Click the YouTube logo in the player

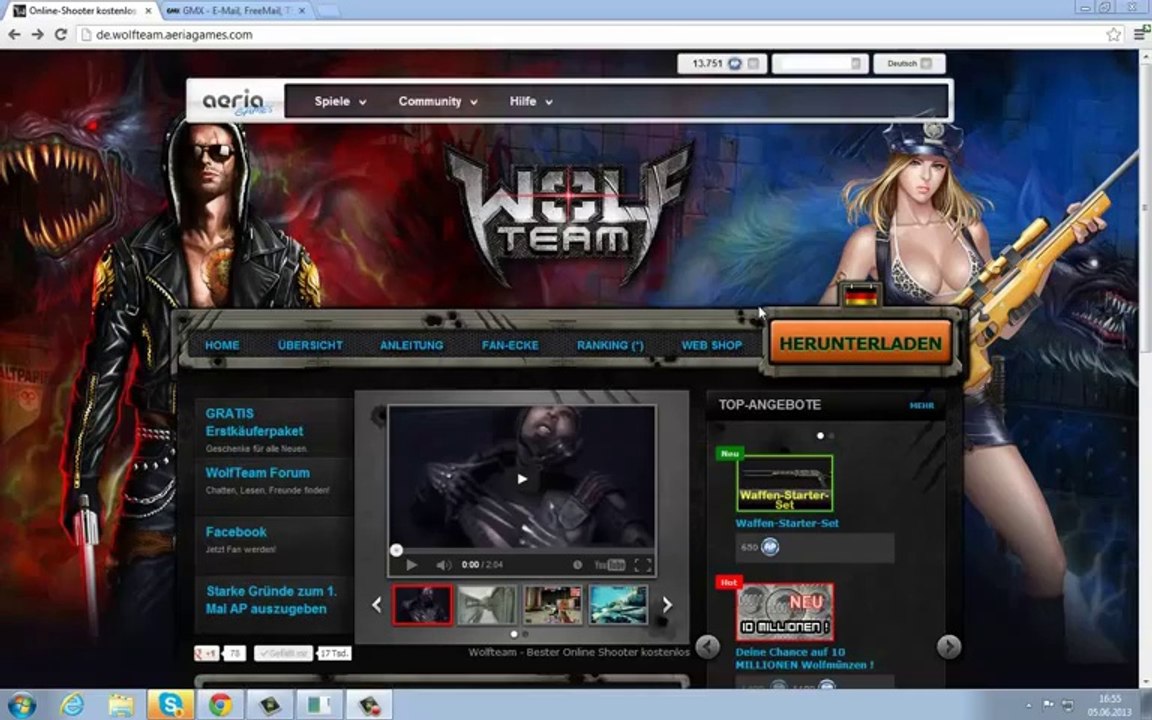(x=609, y=564)
